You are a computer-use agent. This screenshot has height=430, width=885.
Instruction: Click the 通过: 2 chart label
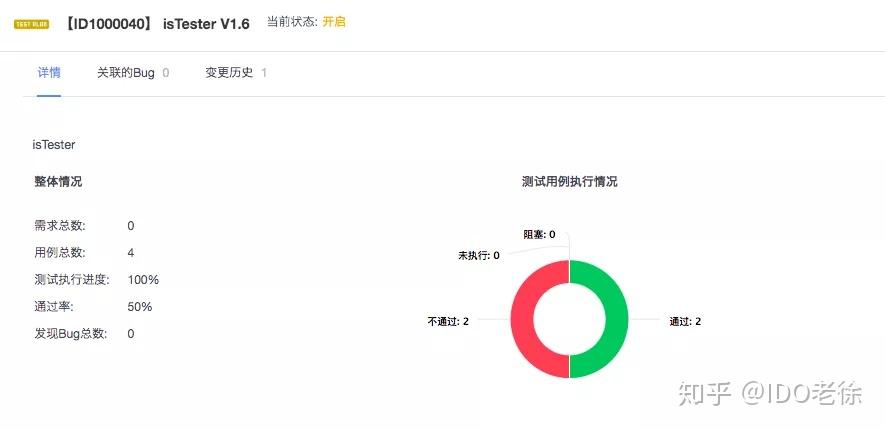[x=685, y=322]
